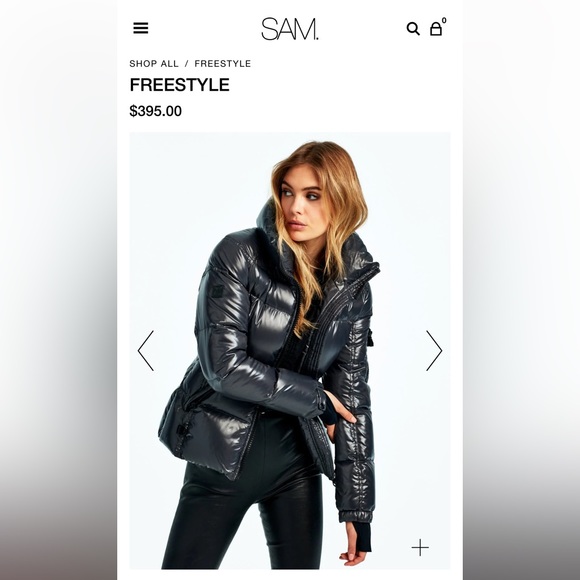Open the hamburger navigation menu
Viewport: 580px width, 580px height.
pyautogui.click(x=141, y=28)
